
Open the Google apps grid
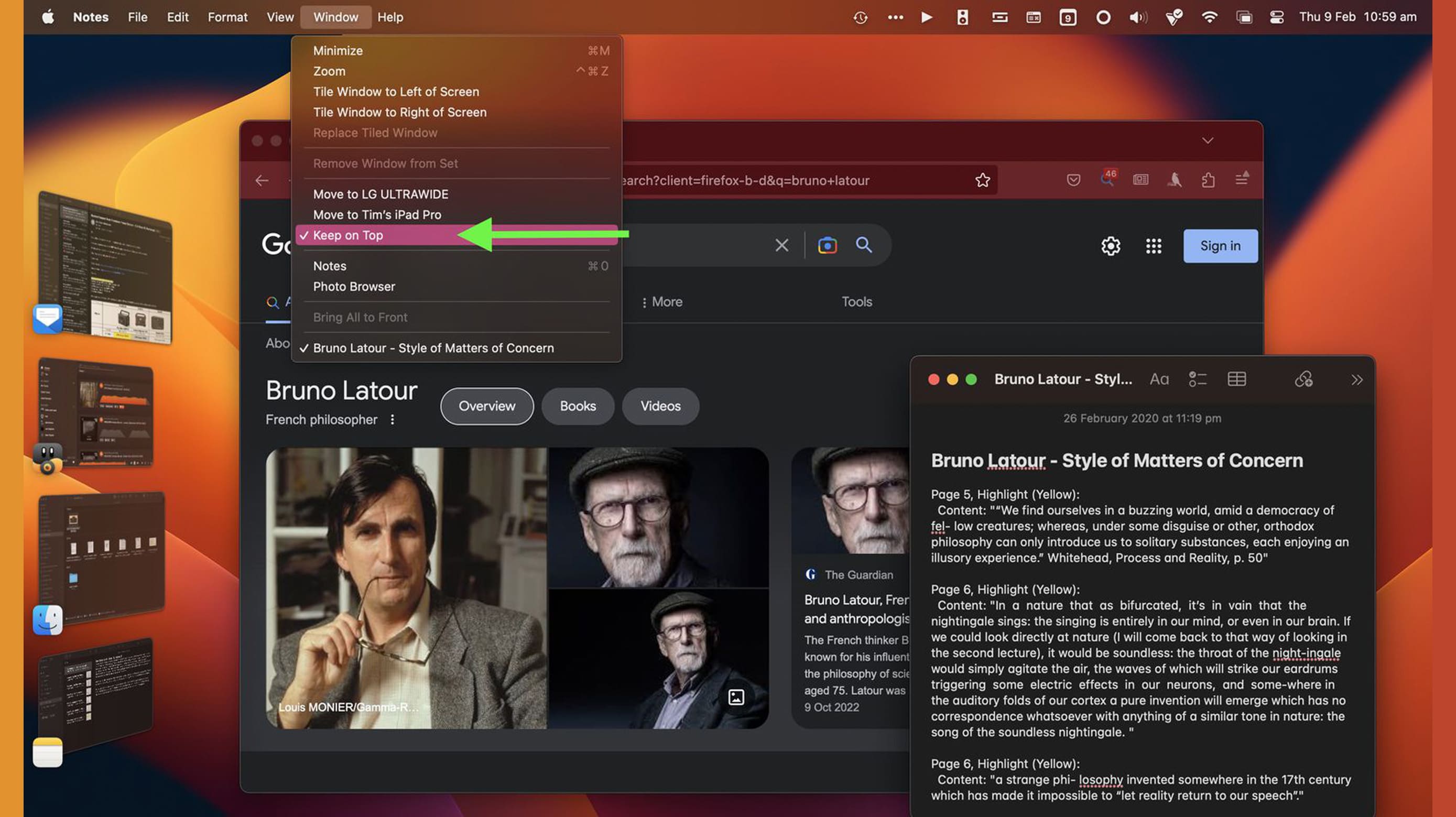point(1154,246)
